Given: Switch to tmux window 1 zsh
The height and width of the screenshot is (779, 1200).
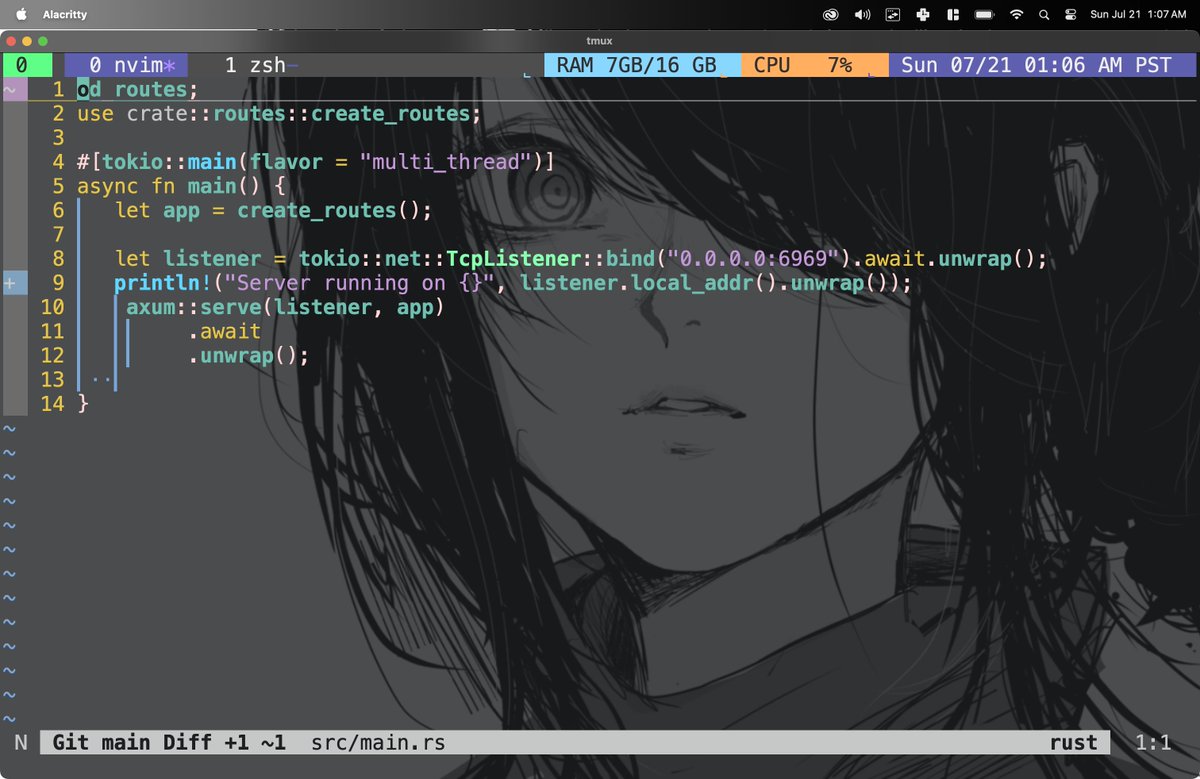Looking at the screenshot, I should pyautogui.click(x=262, y=65).
